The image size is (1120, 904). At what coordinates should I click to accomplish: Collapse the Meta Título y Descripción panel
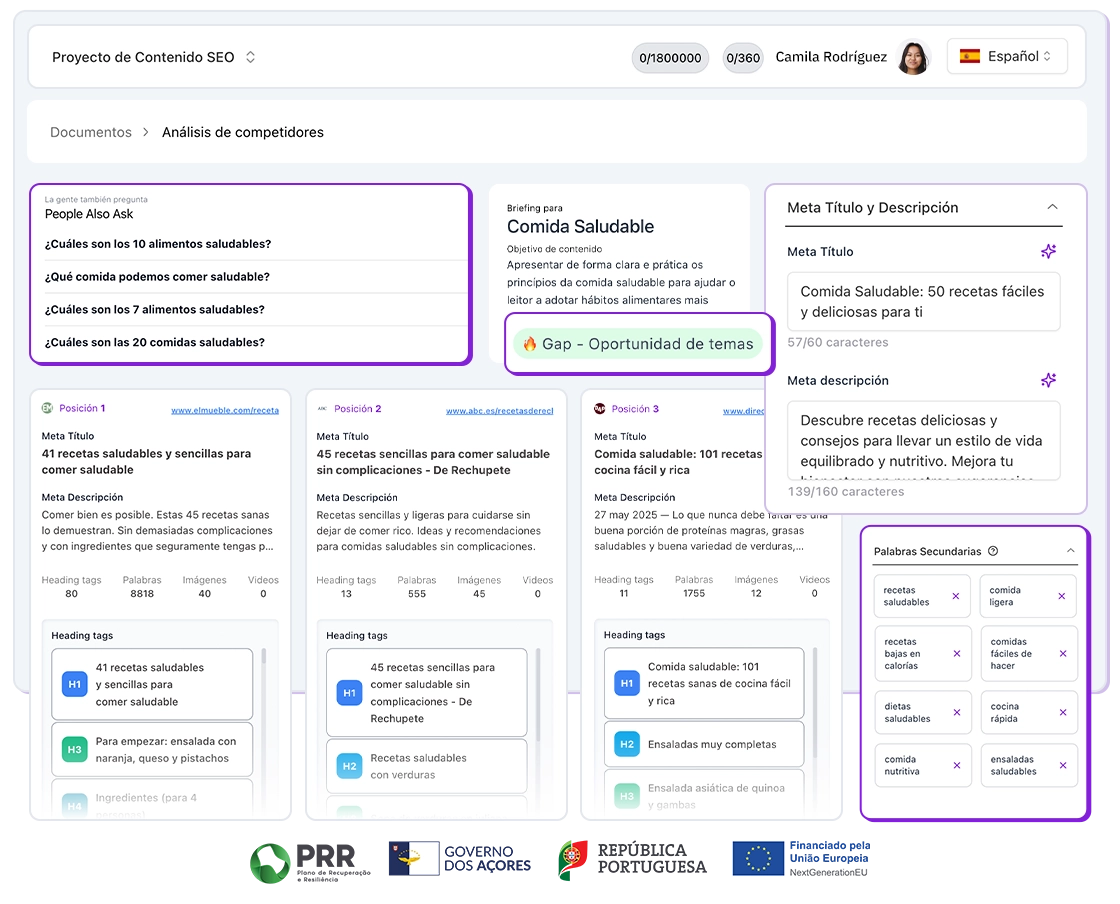(x=1052, y=207)
